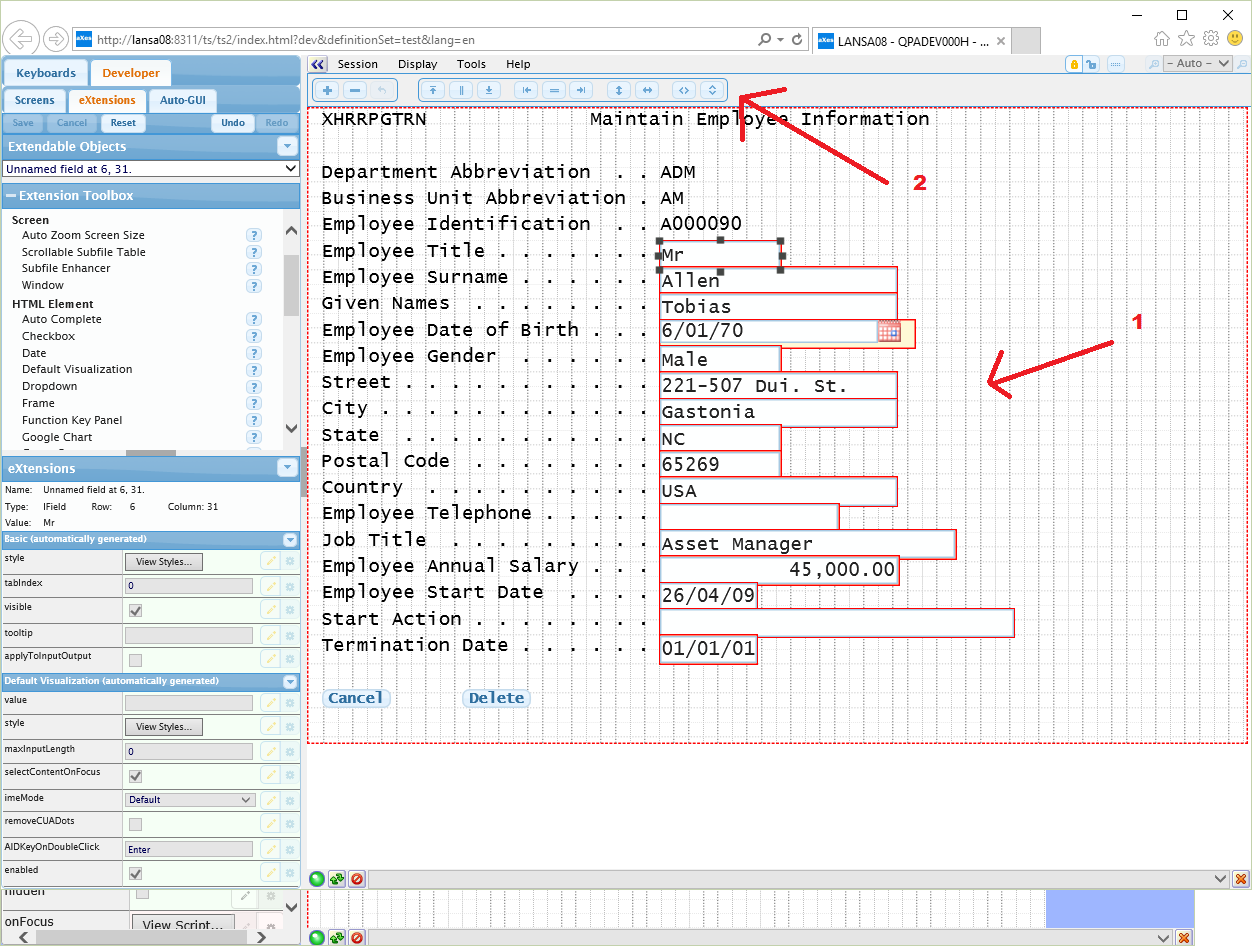Toggle the visible checkbox
Image resolution: width=1252 pixels, height=946 pixels.
(x=135, y=610)
